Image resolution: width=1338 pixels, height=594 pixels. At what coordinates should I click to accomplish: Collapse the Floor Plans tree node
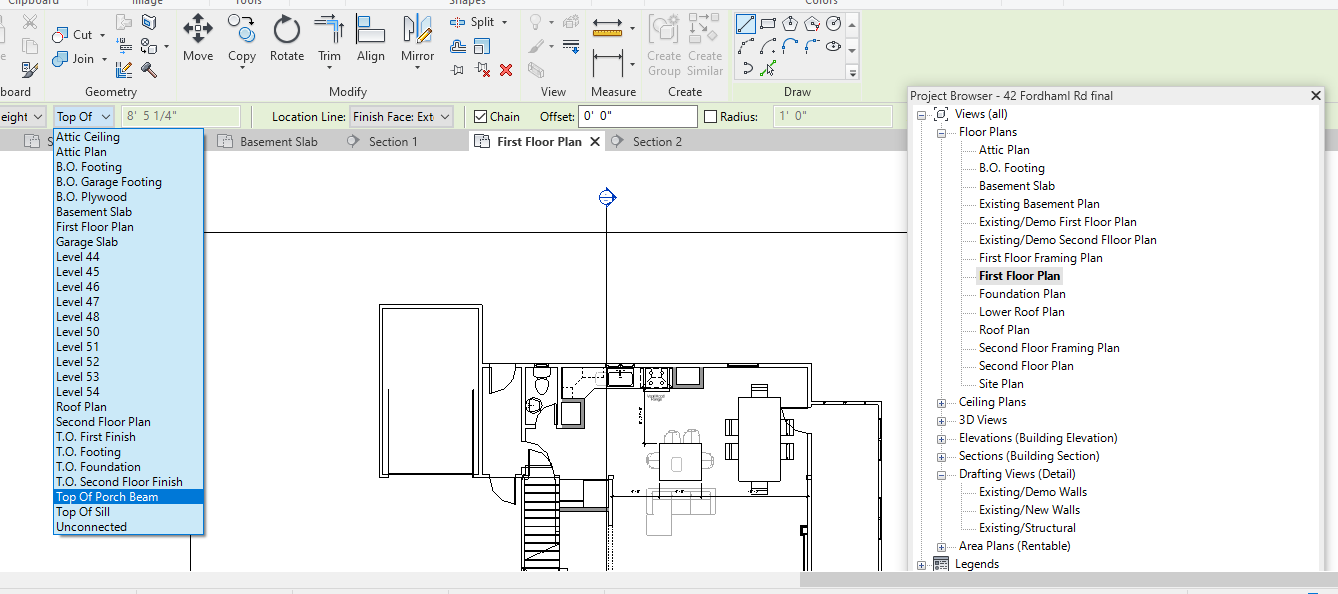point(941,132)
